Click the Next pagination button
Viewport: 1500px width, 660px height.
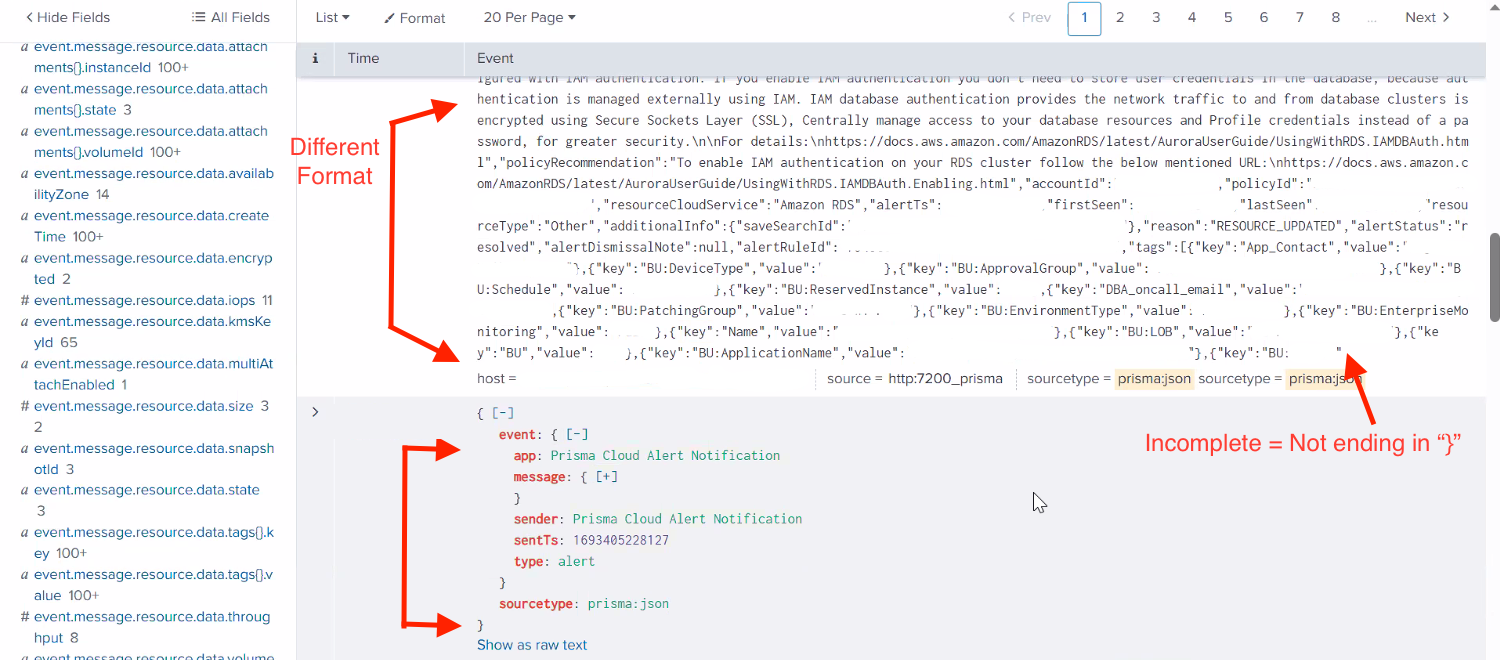click(1420, 17)
